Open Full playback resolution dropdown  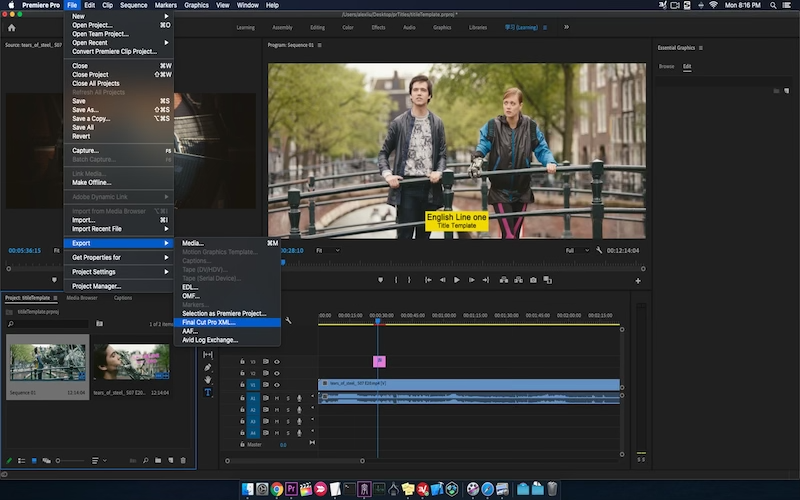[x=577, y=251]
